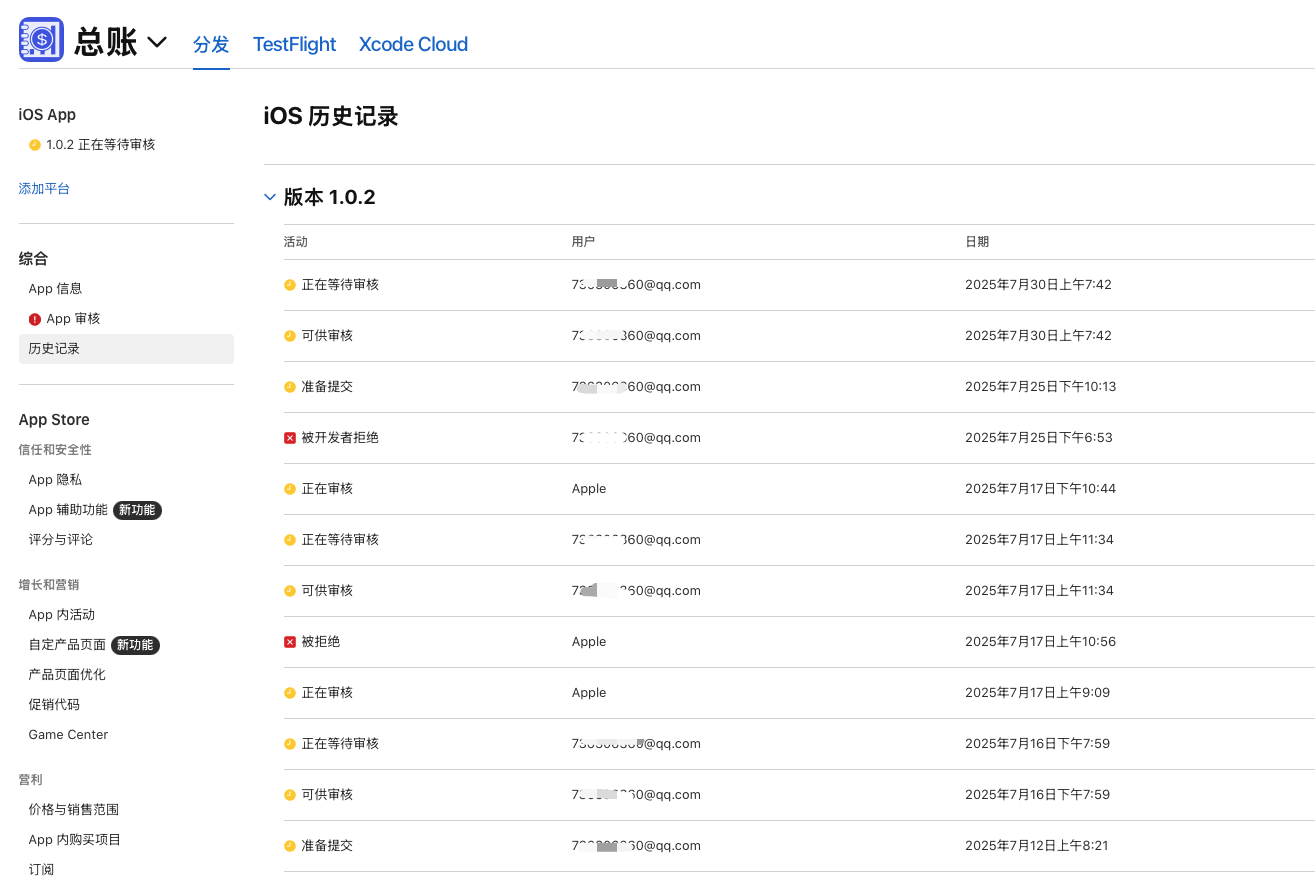Click the 用户 column header
The height and width of the screenshot is (878, 1315).
pos(584,242)
